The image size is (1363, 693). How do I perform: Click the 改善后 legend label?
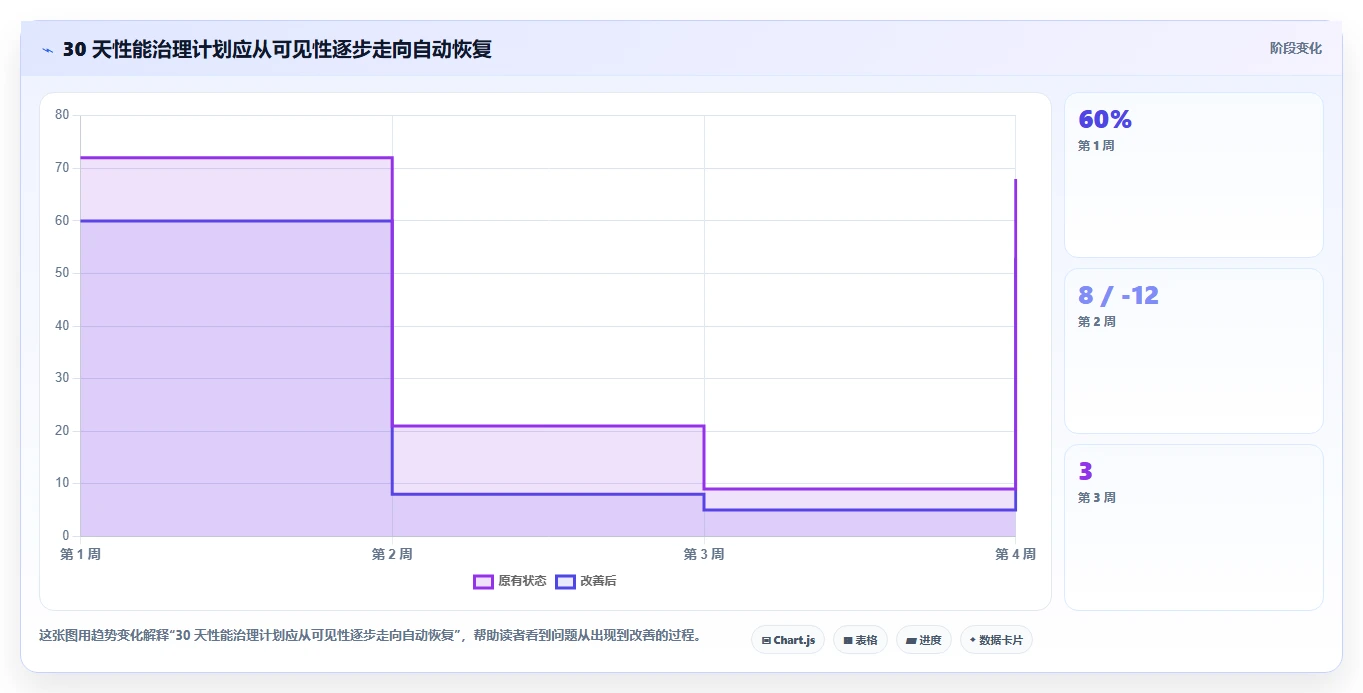click(x=598, y=581)
